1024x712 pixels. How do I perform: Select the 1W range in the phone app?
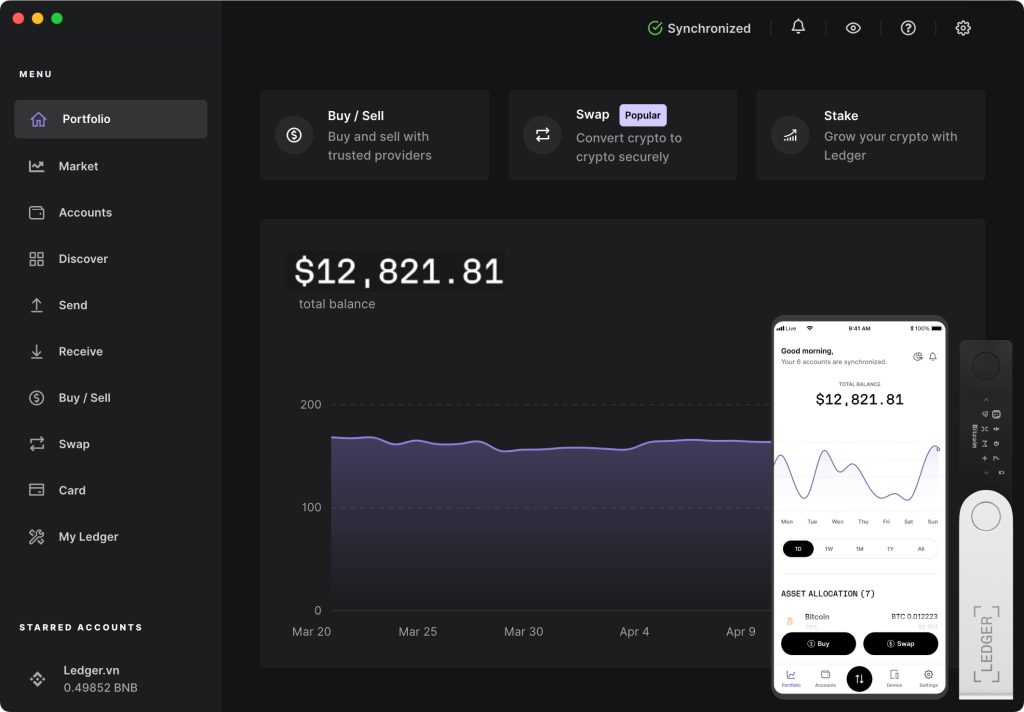[x=829, y=549]
